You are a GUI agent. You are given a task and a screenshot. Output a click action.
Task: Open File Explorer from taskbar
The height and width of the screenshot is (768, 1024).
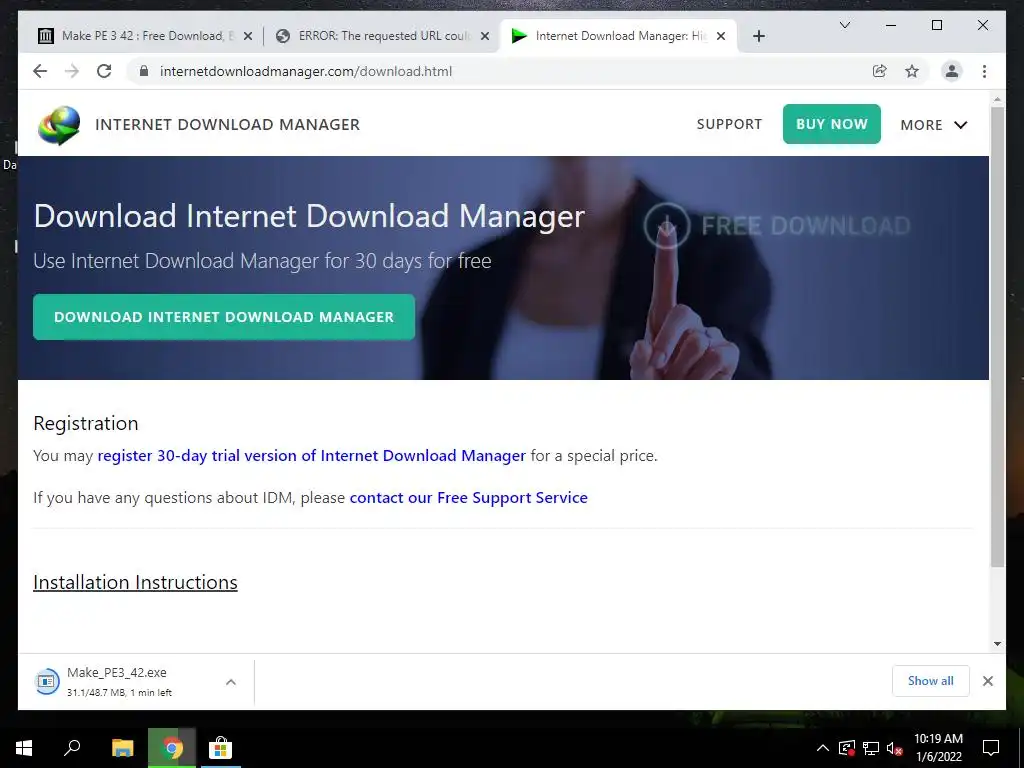122,748
